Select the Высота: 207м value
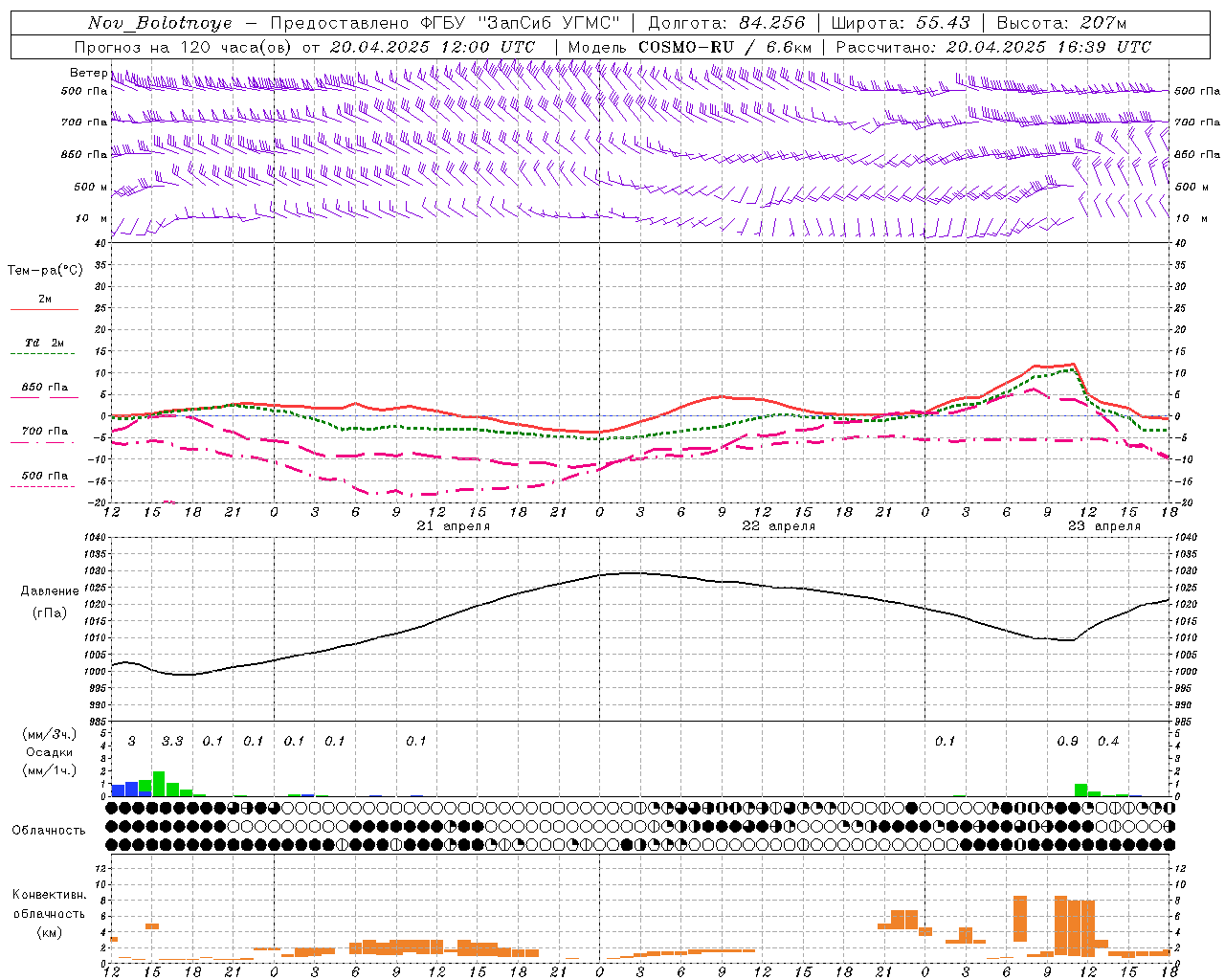 (x=1062, y=23)
